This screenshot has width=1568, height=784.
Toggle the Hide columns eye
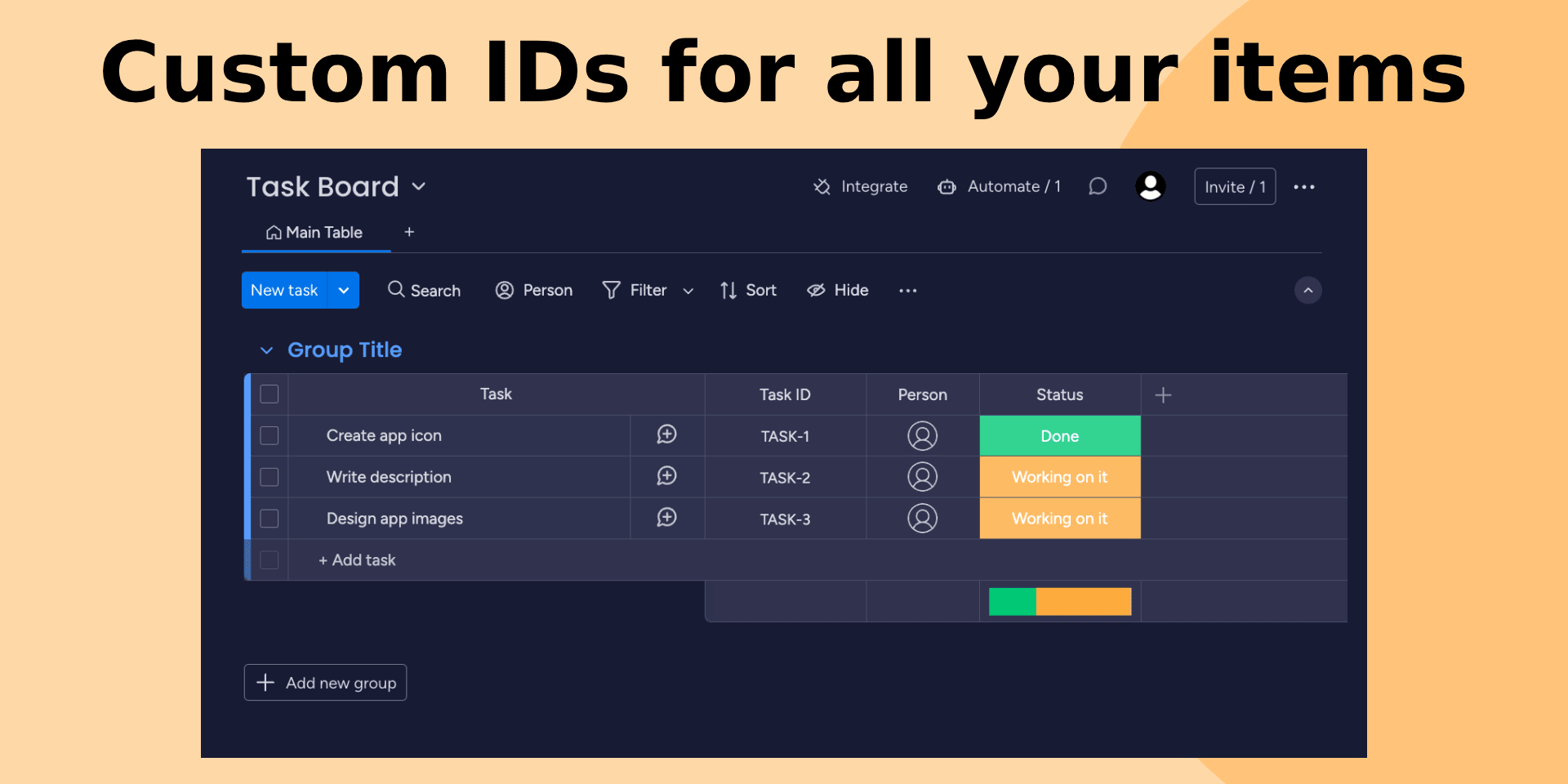tap(816, 290)
